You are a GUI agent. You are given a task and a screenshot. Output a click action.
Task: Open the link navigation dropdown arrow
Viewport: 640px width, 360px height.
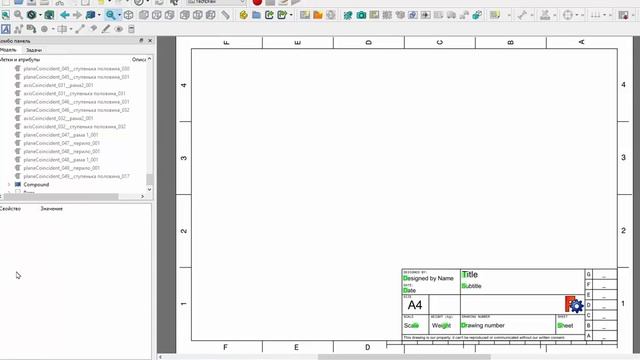coord(99,16)
